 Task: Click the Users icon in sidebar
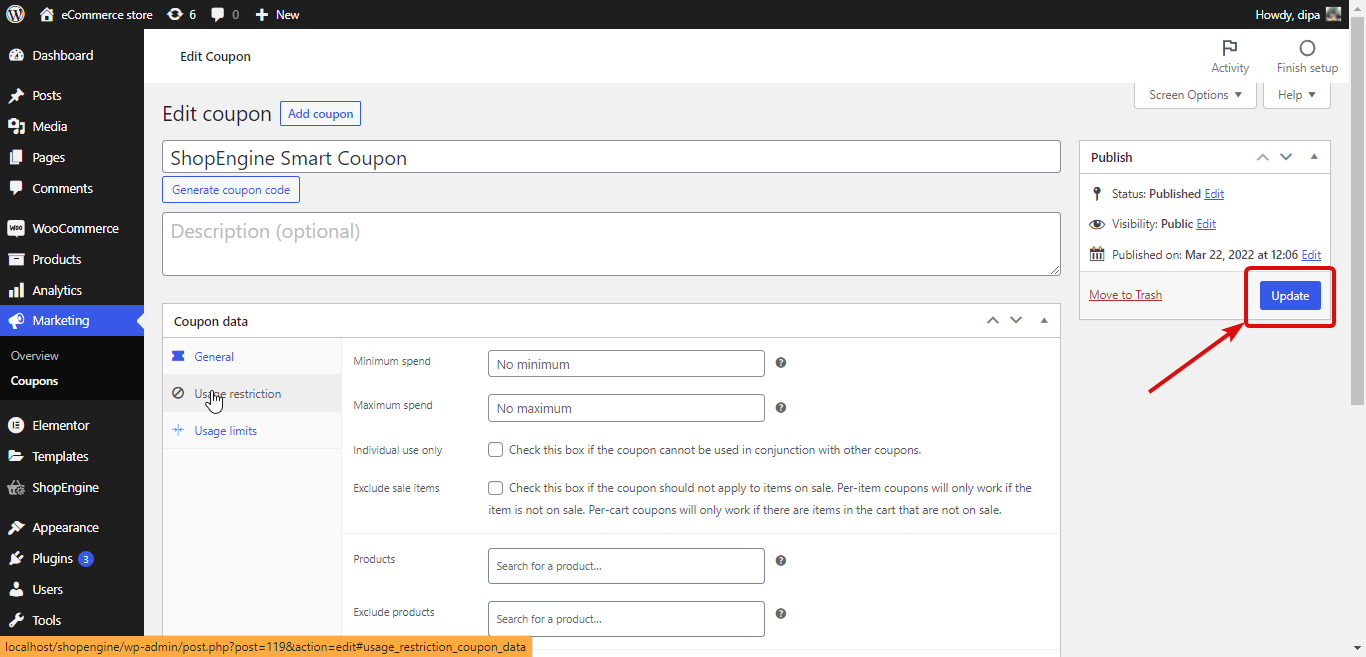16,590
